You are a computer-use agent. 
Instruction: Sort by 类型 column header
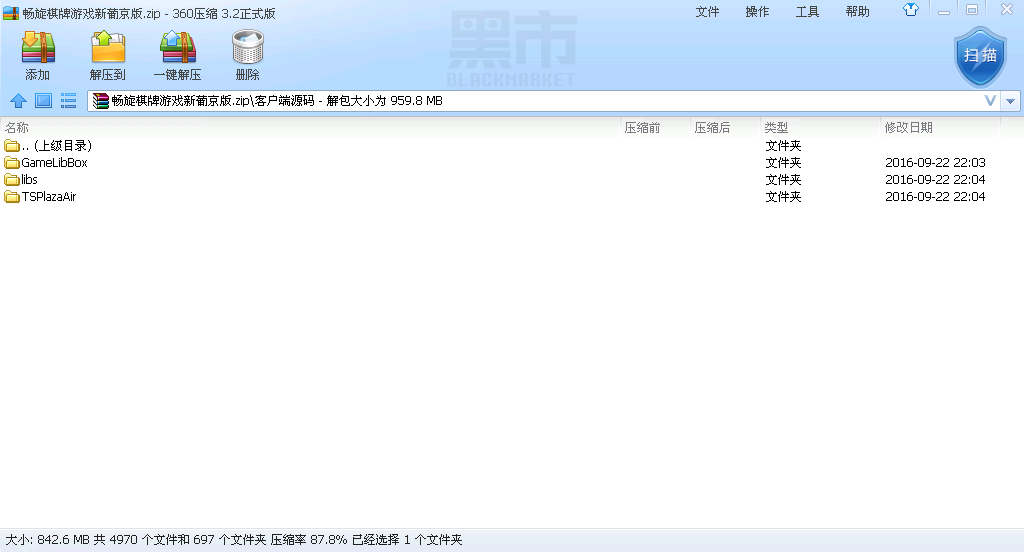pyautogui.click(x=820, y=127)
